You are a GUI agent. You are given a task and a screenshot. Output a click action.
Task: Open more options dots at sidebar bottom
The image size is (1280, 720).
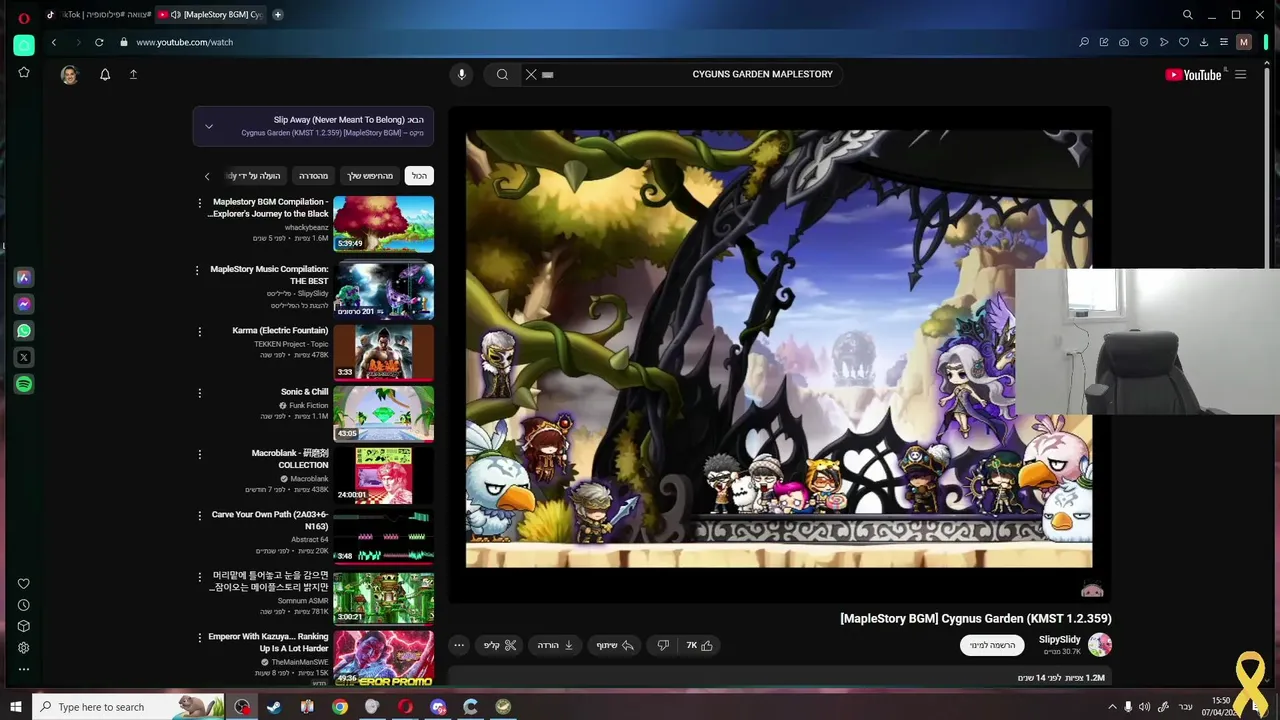coord(24,669)
